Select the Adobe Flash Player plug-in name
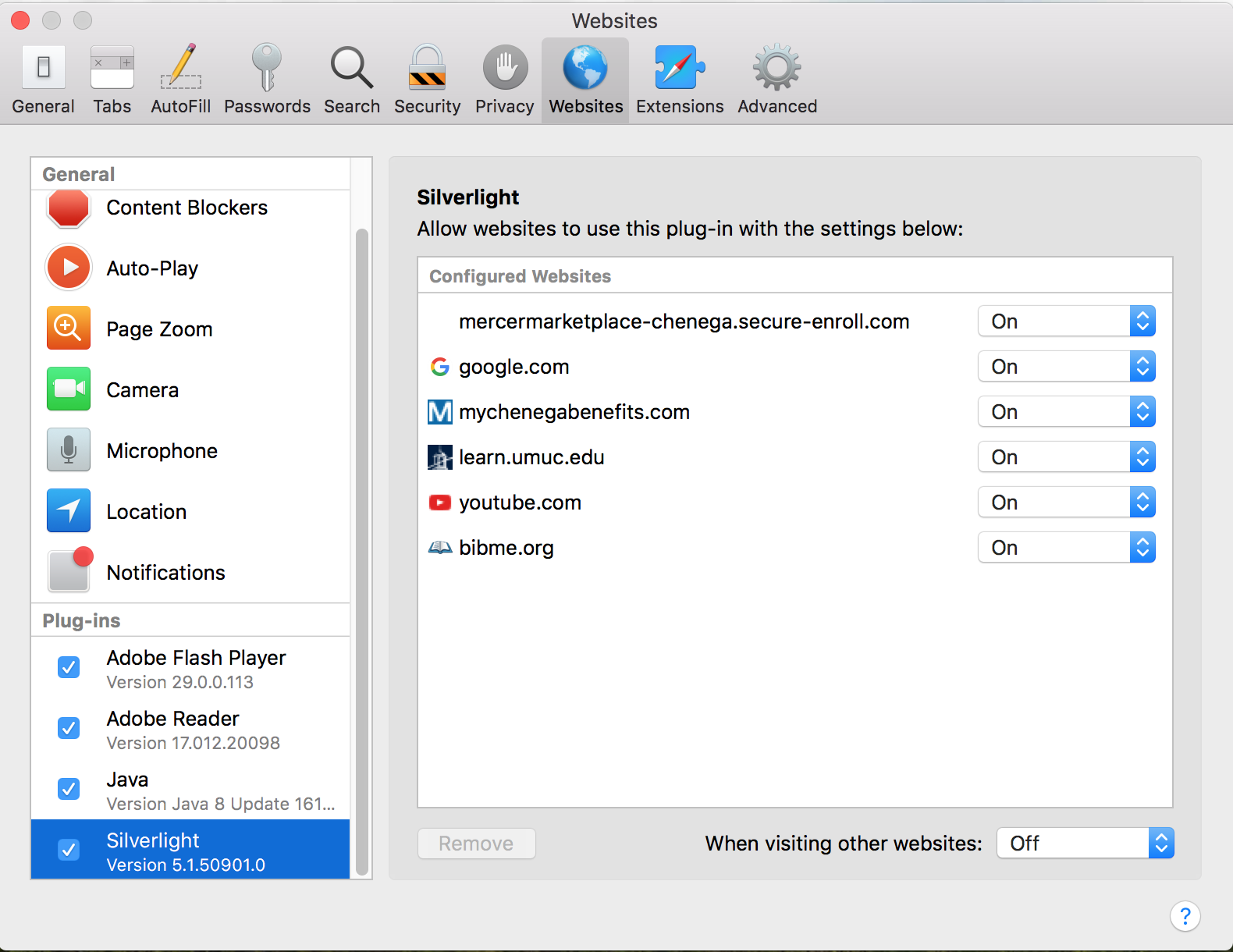 pos(196,658)
